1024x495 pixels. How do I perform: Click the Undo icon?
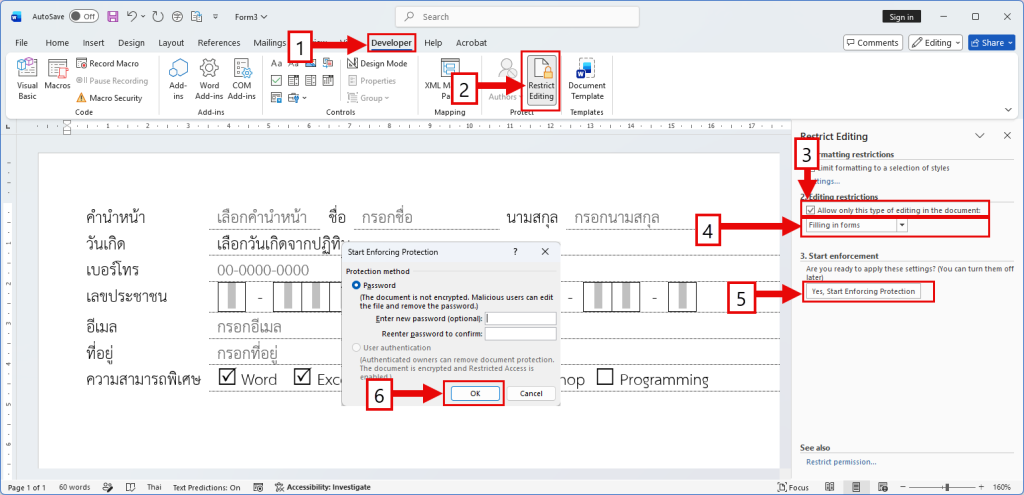[133, 17]
